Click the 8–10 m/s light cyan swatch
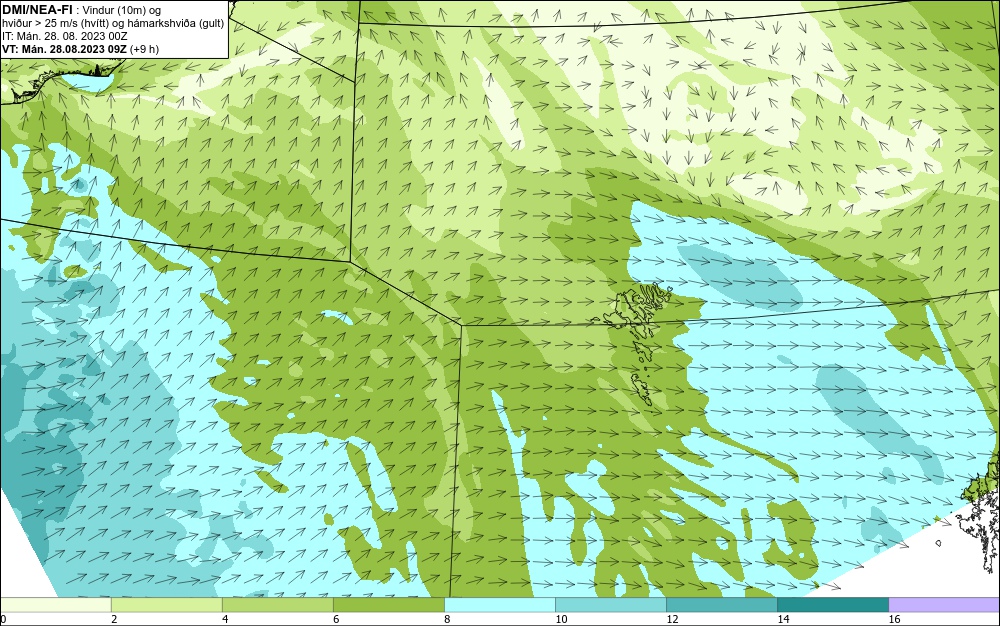 (x=500, y=604)
